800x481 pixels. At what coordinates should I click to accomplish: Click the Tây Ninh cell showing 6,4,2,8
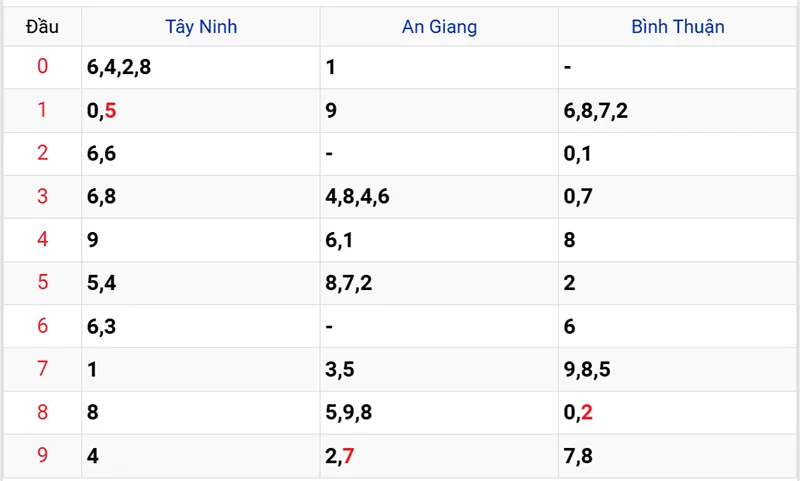(119, 68)
